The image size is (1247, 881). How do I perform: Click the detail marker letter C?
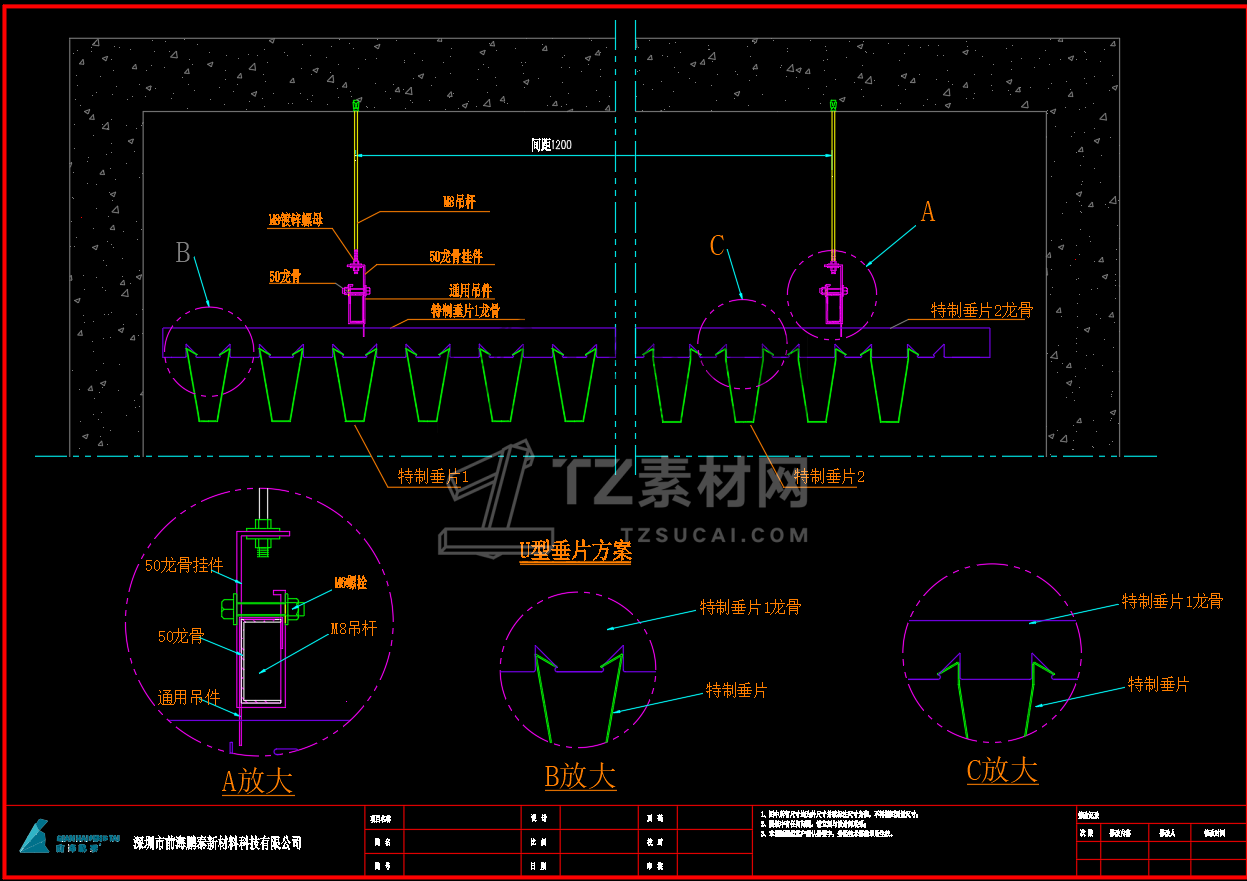[717, 246]
